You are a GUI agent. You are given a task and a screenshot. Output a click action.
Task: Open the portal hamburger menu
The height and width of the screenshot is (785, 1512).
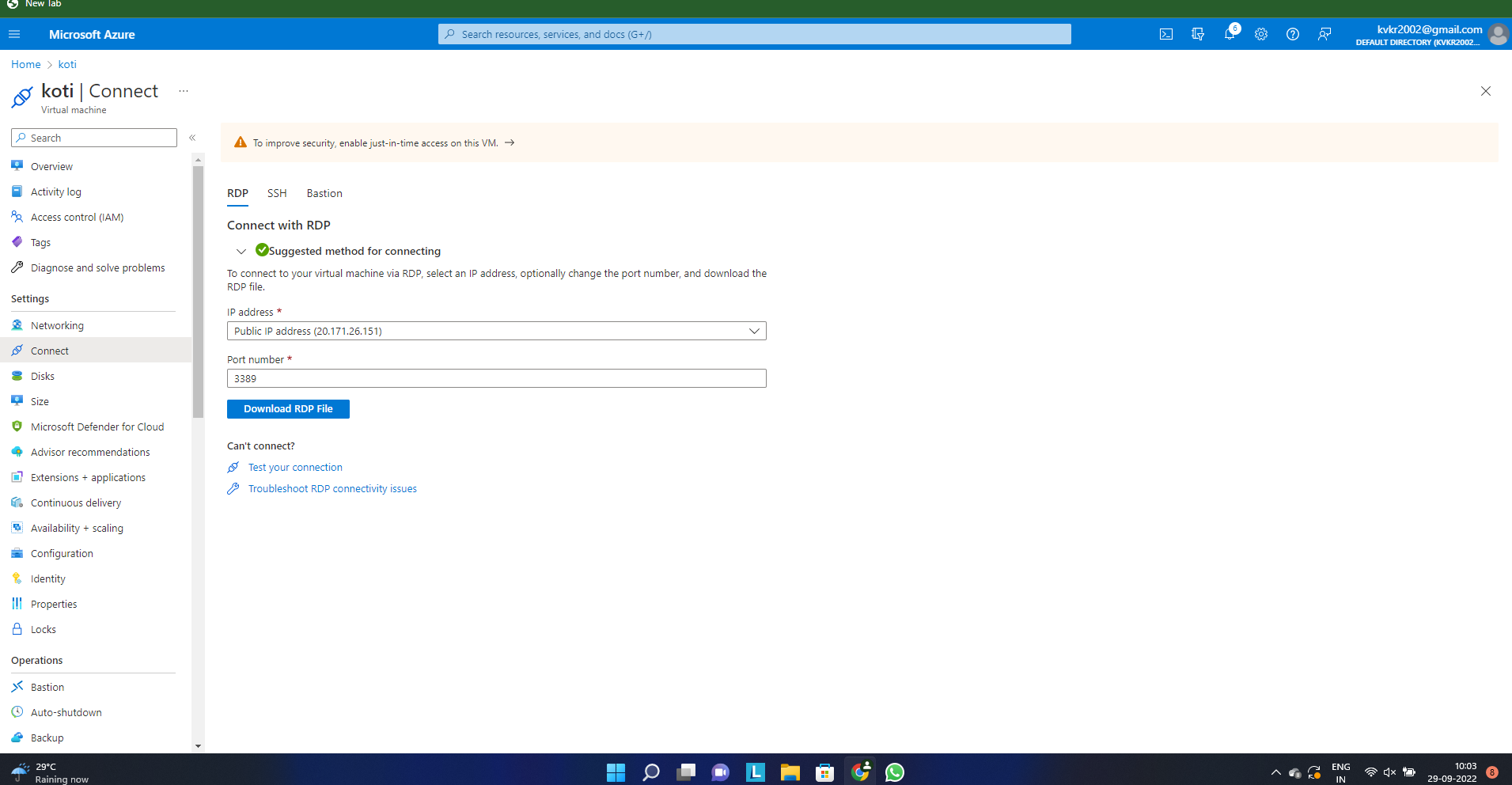14,34
